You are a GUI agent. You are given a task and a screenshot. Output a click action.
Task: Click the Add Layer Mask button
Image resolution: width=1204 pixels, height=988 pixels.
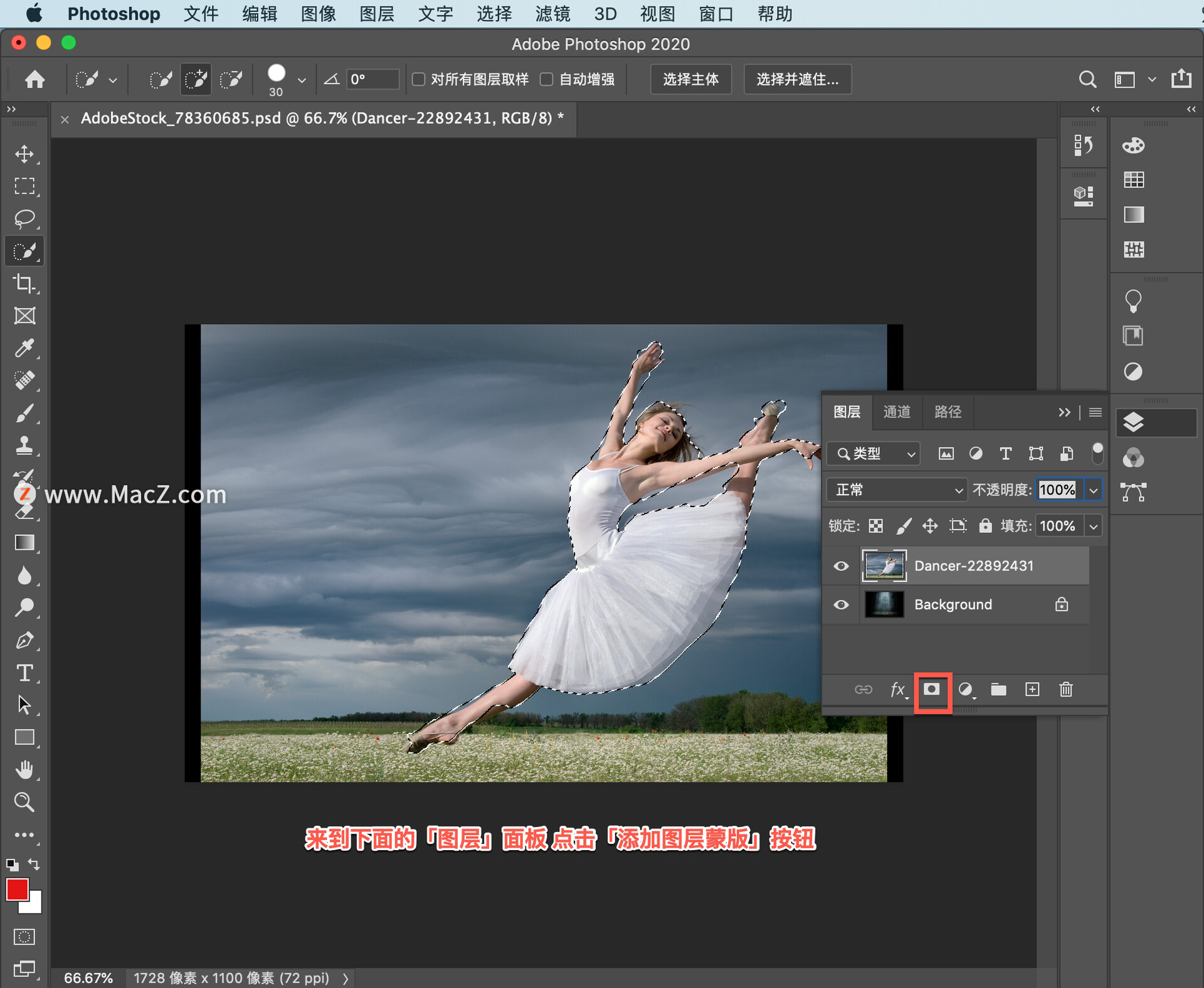coord(932,690)
